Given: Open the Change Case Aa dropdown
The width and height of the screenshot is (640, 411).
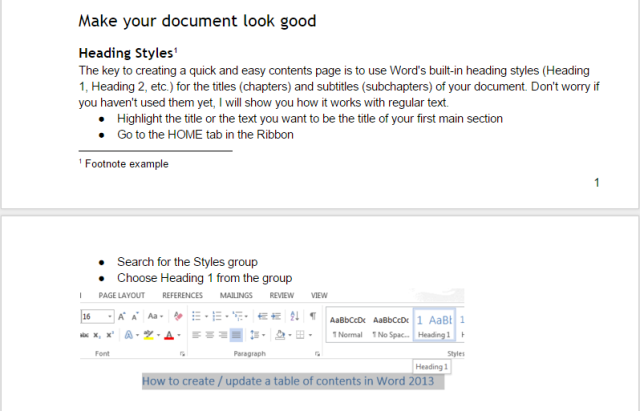Looking at the screenshot, I should point(155,316).
